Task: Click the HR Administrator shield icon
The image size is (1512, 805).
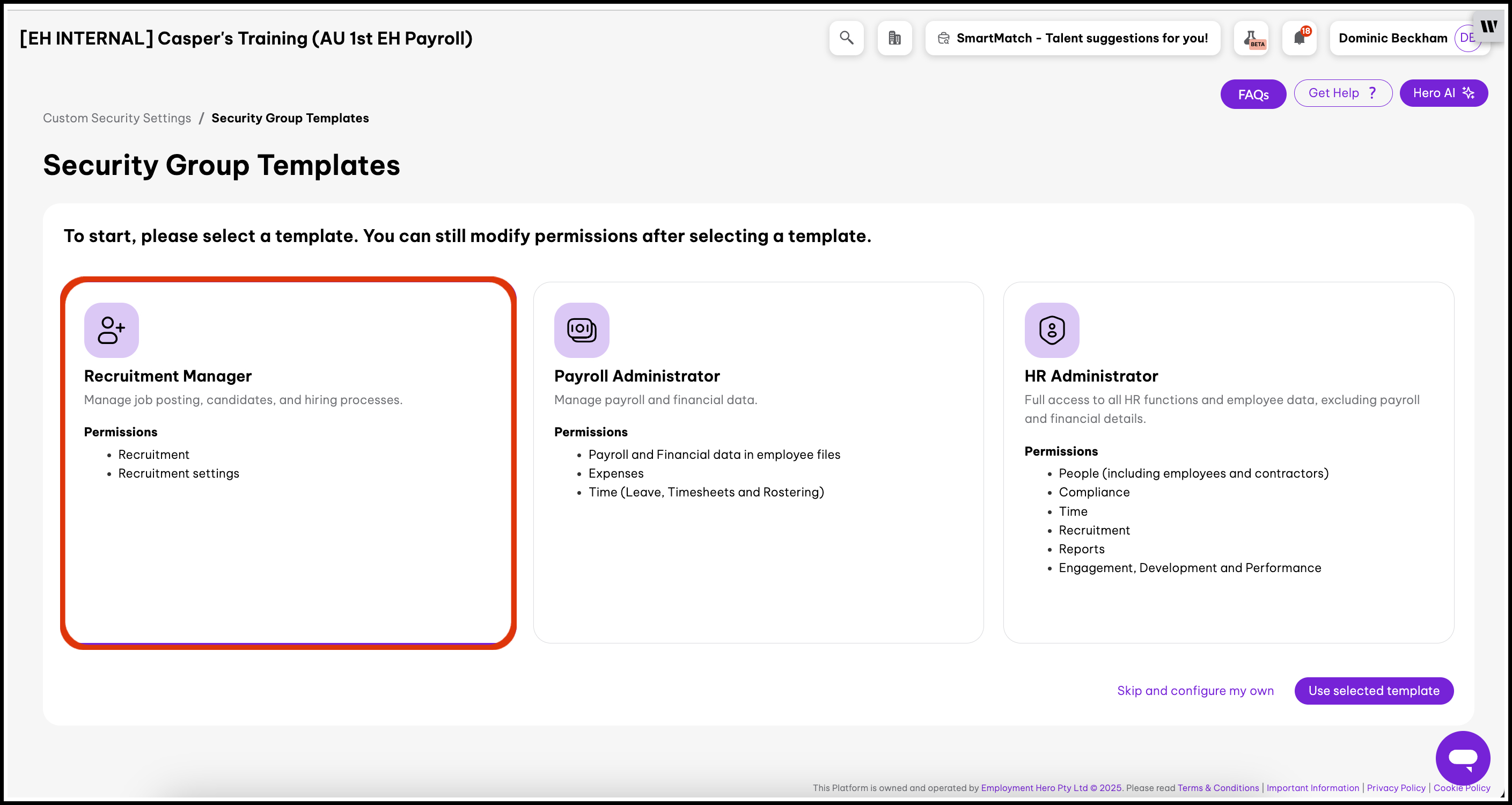Action: tap(1051, 330)
